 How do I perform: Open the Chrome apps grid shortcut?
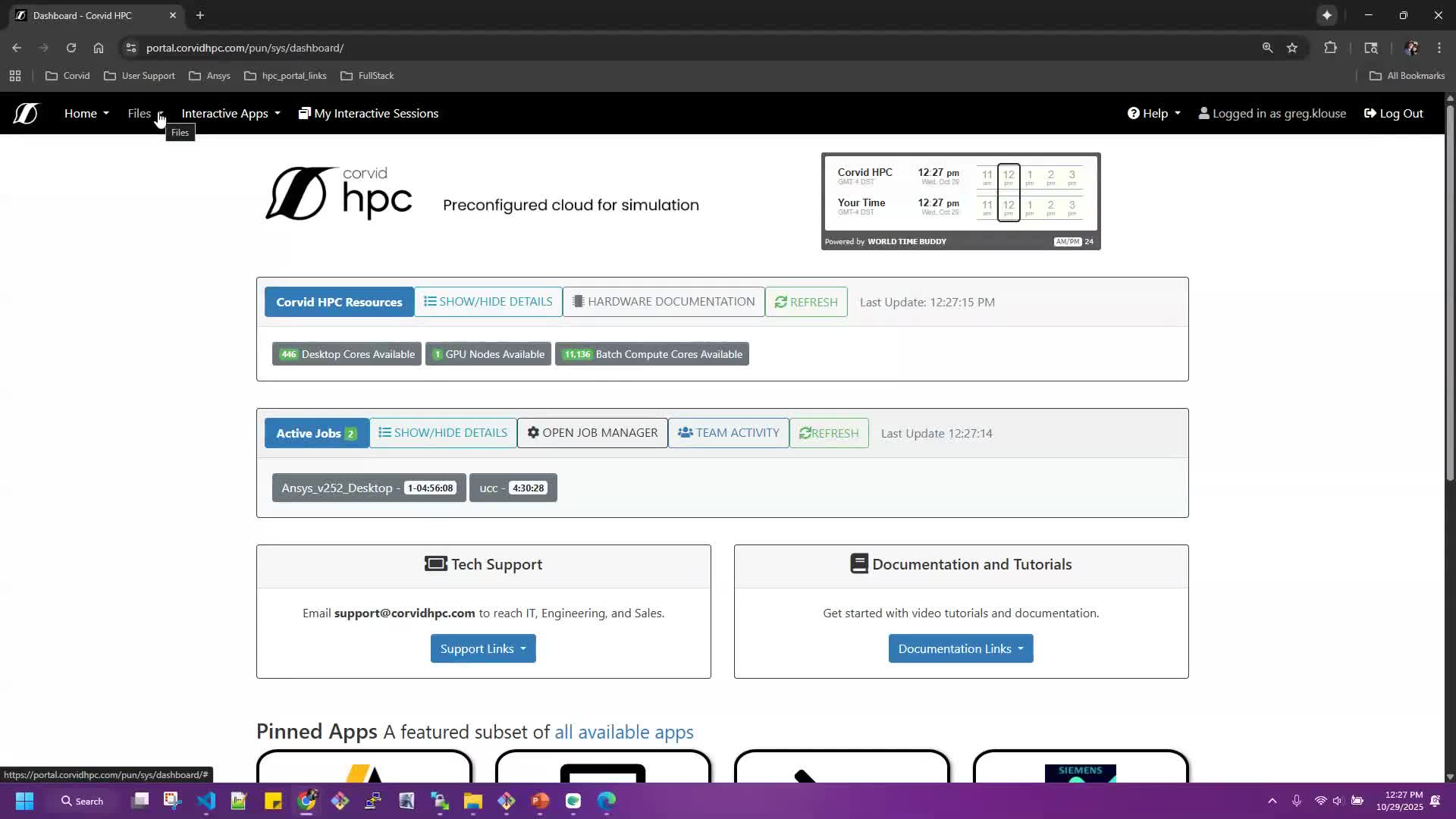tap(15, 76)
